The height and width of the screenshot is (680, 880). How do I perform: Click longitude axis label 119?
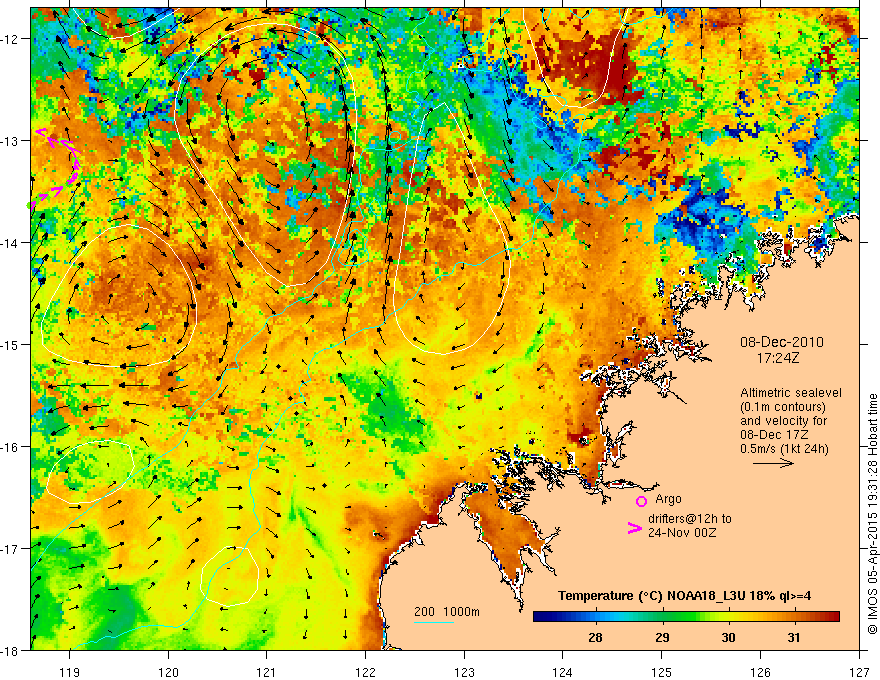(x=70, y=672)
